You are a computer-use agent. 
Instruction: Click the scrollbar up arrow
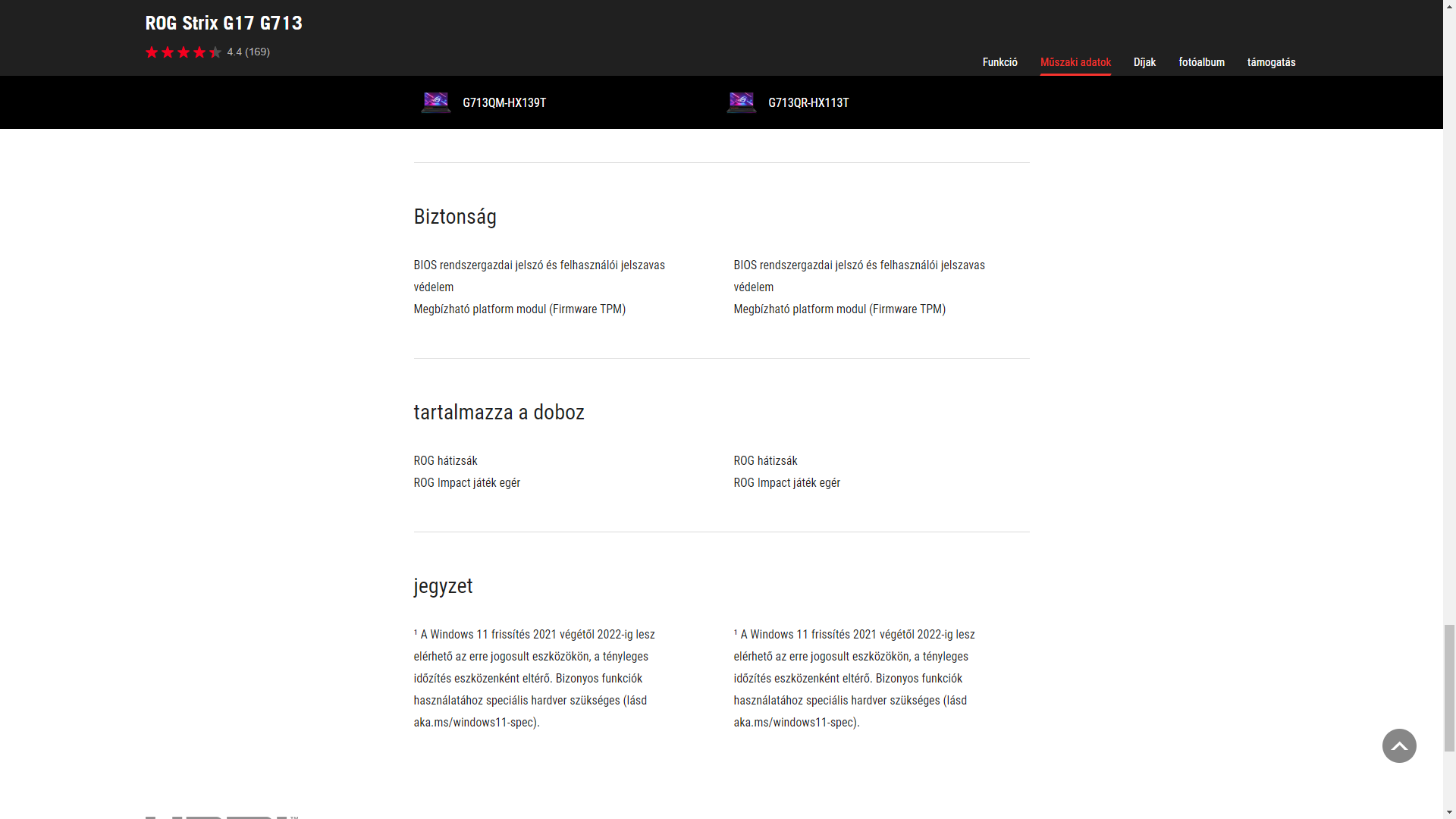(1449, 6)
